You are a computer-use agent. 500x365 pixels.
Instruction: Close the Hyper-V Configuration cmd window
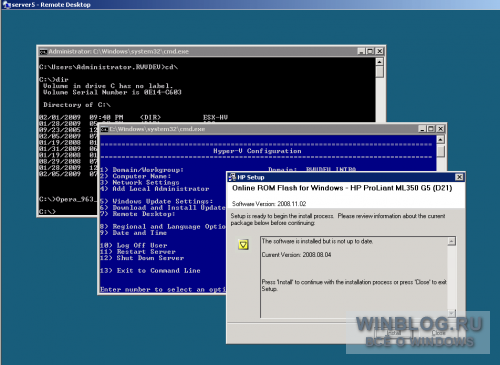pyautogui.click(x=440, y=129)
